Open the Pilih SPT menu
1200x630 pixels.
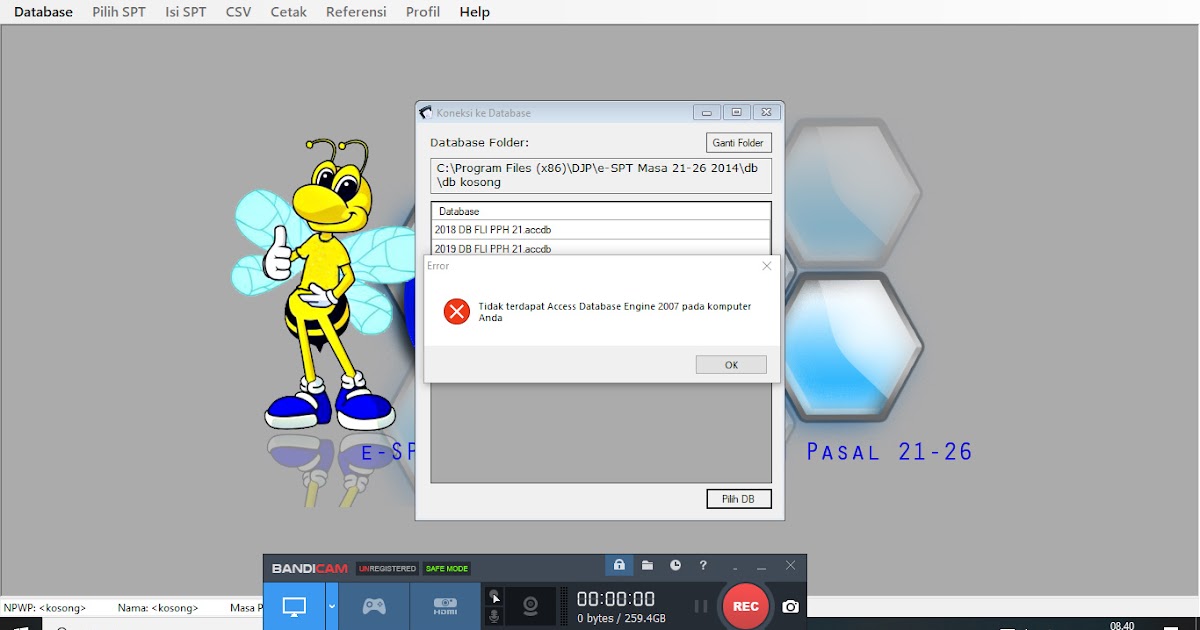click(119, 12)
